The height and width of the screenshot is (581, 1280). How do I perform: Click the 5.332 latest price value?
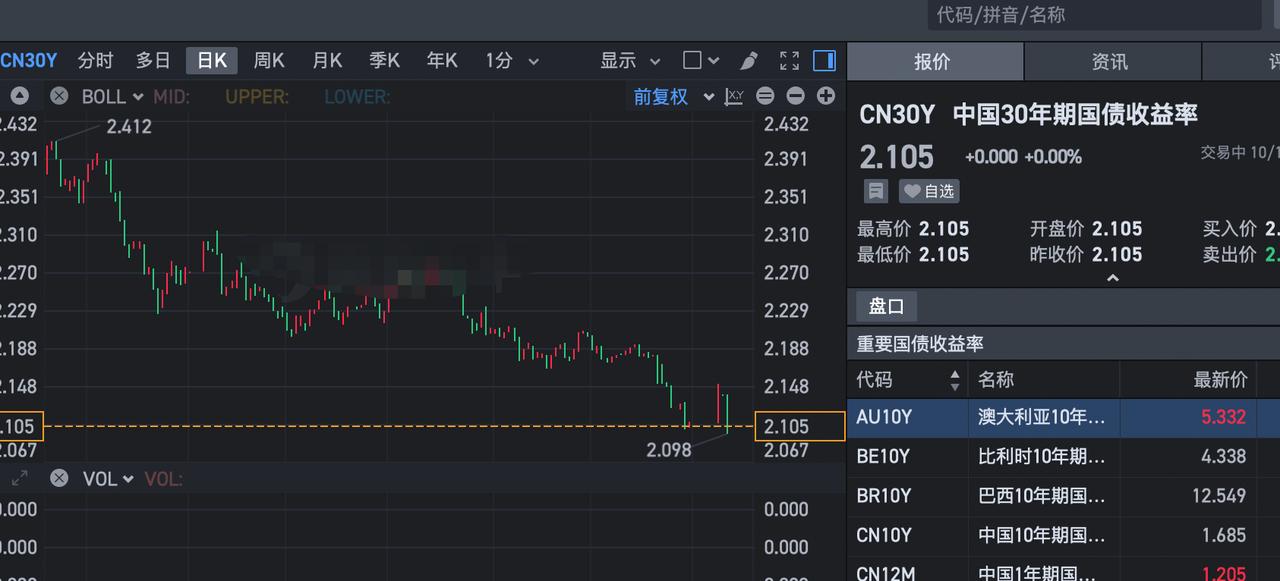pos(1223,417)
